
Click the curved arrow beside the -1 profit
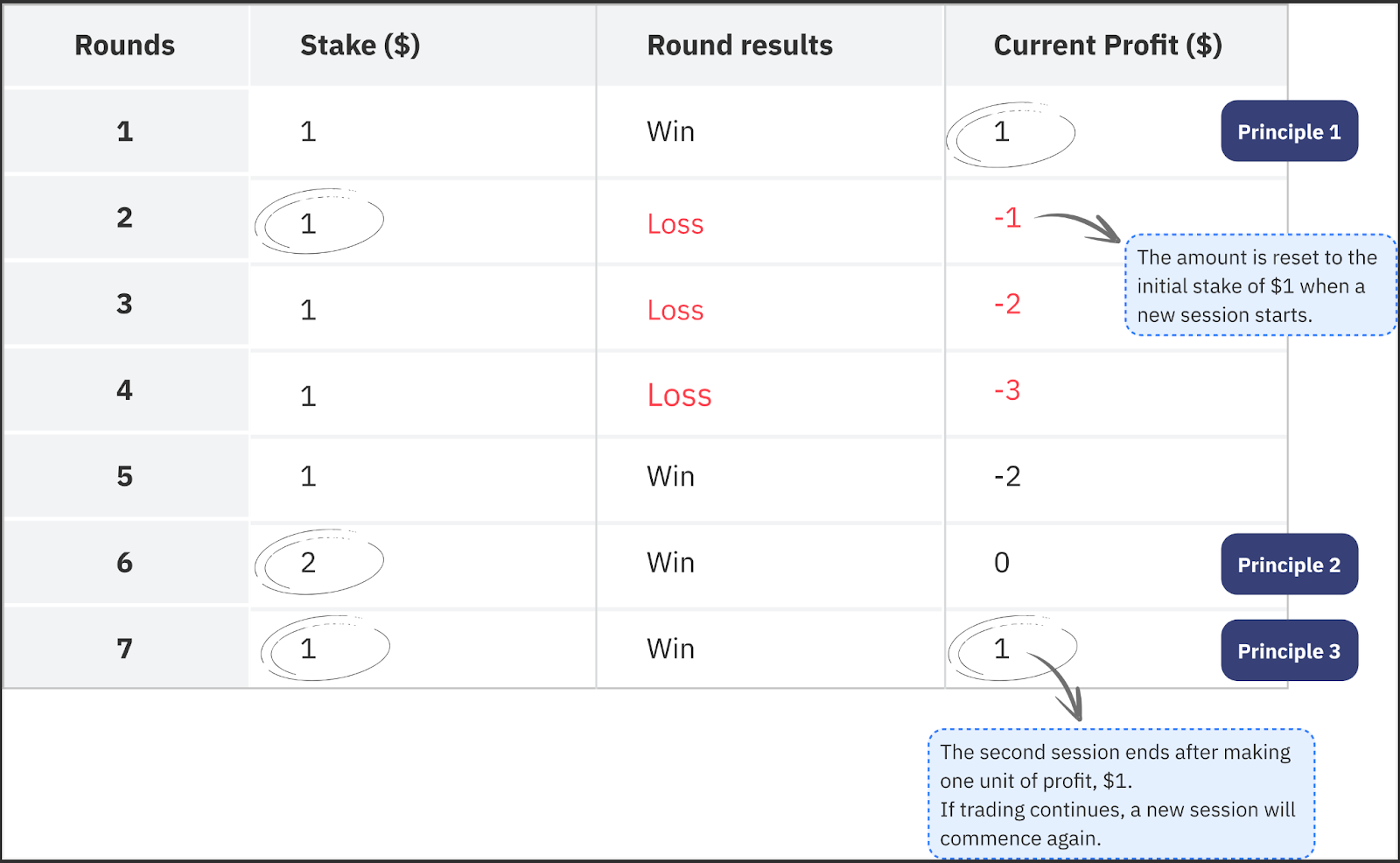click(x=1079, y=226)
